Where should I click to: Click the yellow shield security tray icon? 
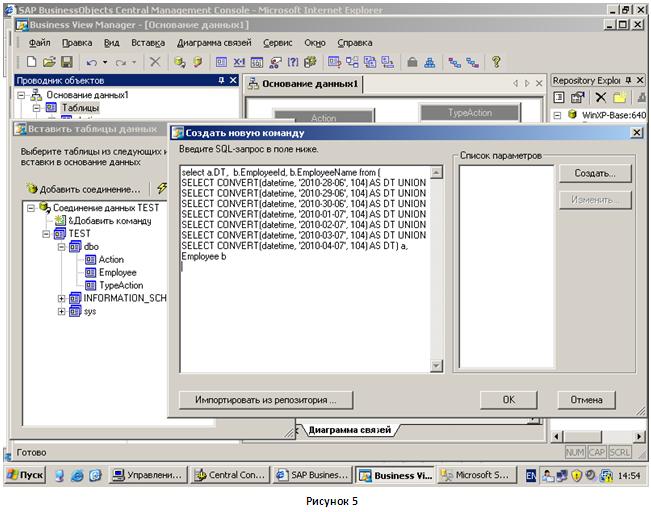tap(577, 475)
